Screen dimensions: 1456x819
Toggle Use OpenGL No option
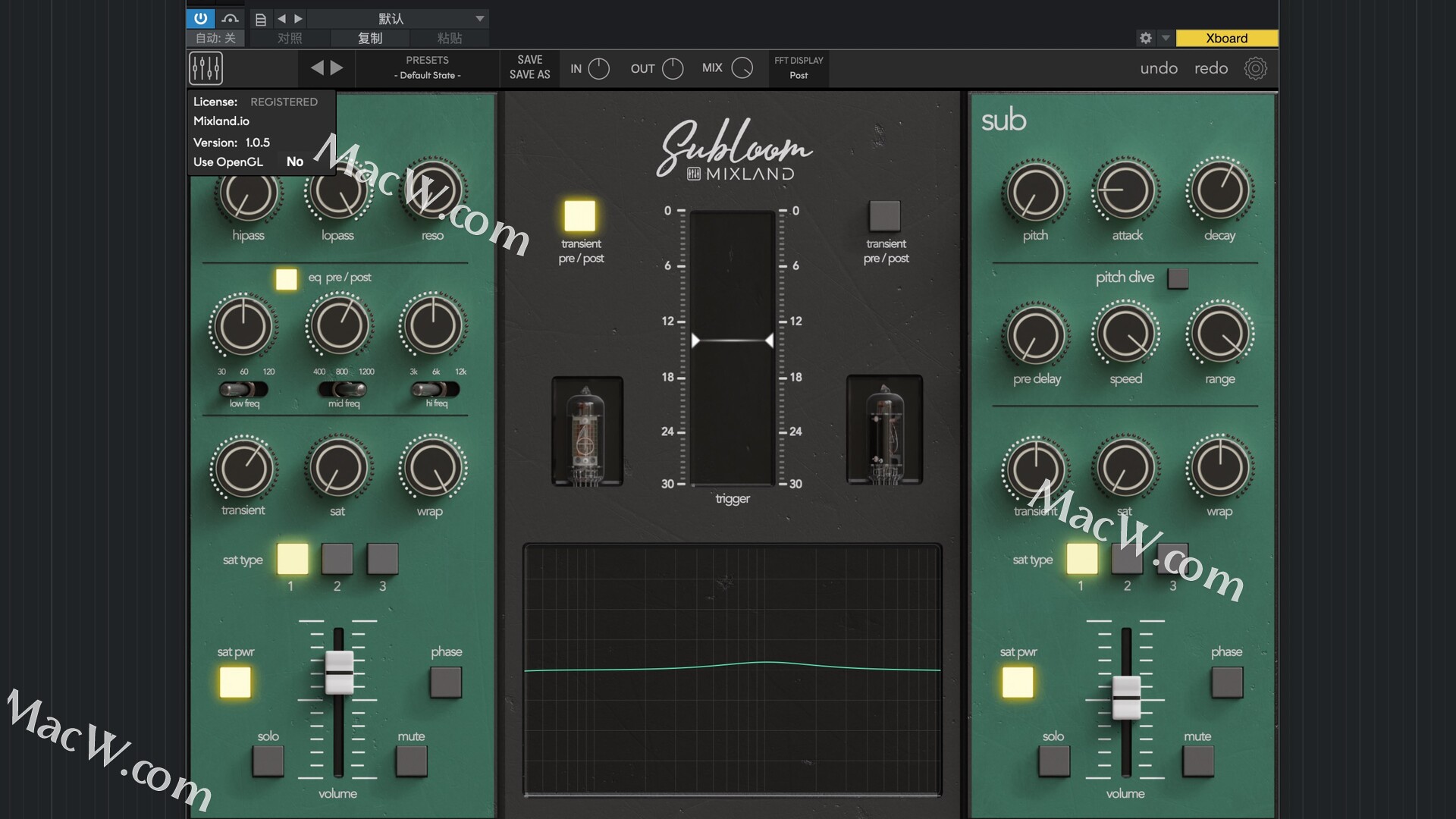(x=295, y=162)
